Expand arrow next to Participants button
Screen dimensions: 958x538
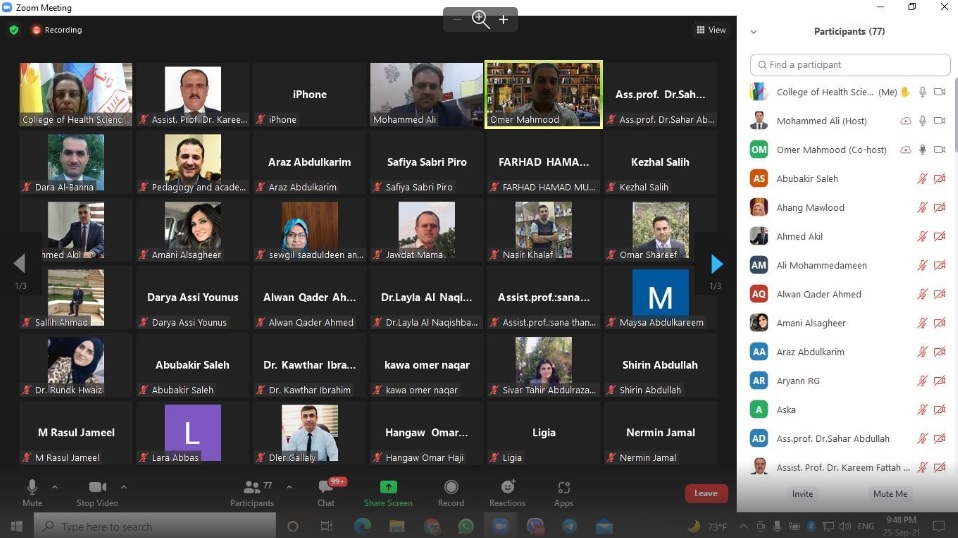(x=289, y=487)
